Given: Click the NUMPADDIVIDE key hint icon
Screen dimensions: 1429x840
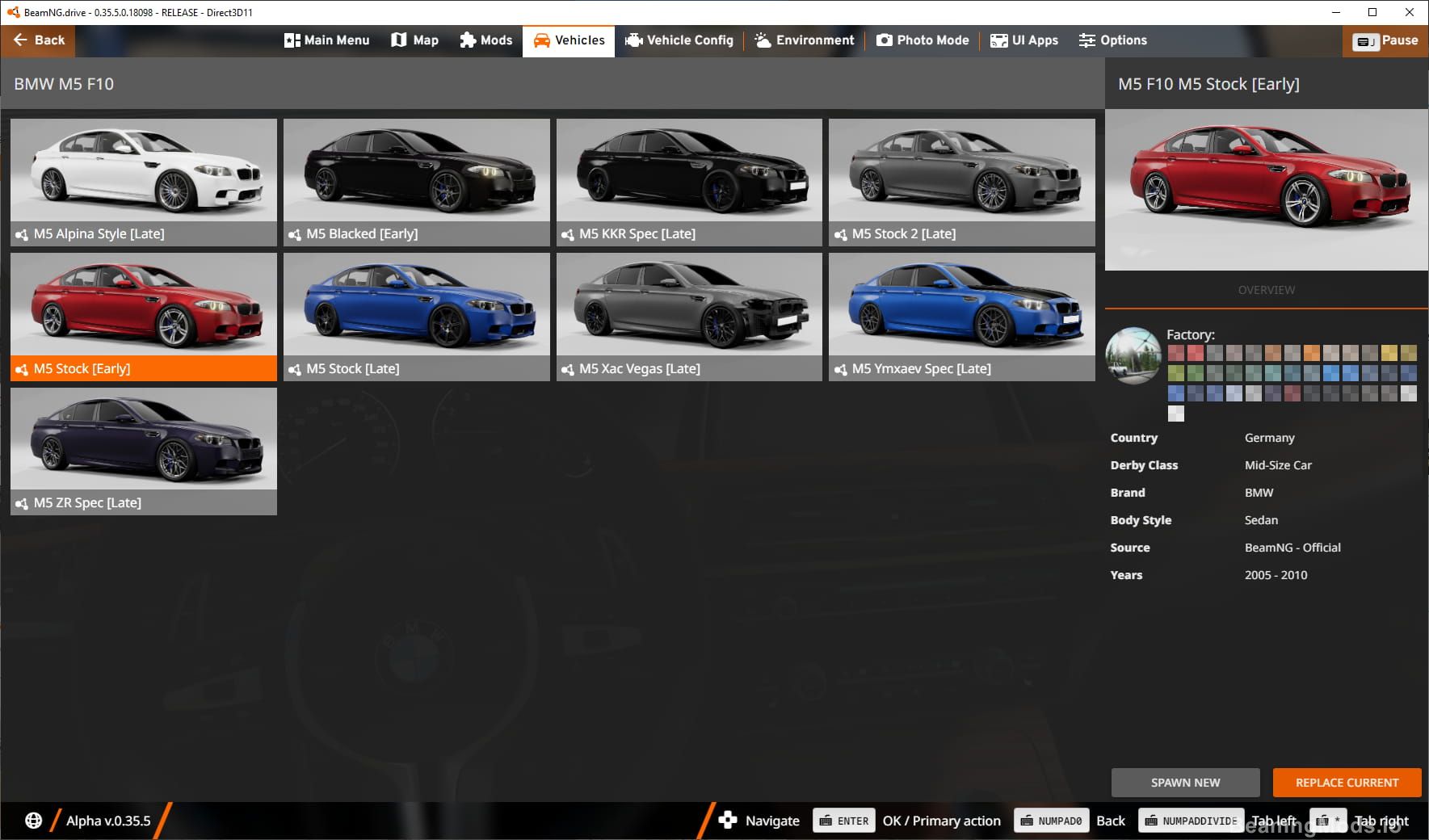Looking at the screenshot, I should point(1192,821).
